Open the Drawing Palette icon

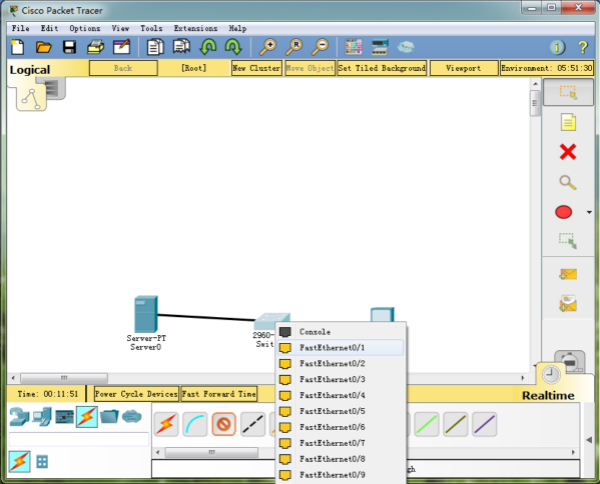[x=354, y=47]
